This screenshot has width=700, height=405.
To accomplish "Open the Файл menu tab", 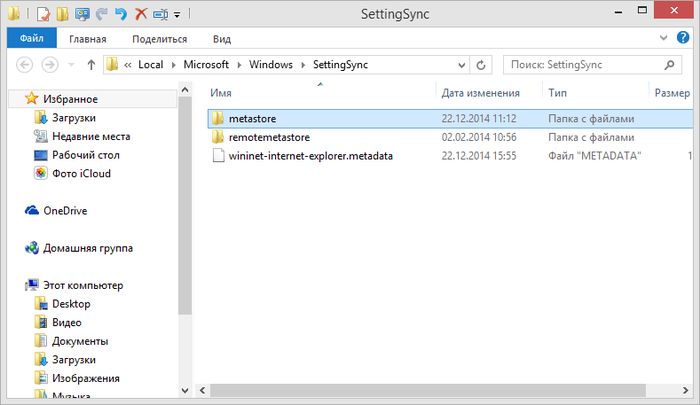I will tap(31, 39).
